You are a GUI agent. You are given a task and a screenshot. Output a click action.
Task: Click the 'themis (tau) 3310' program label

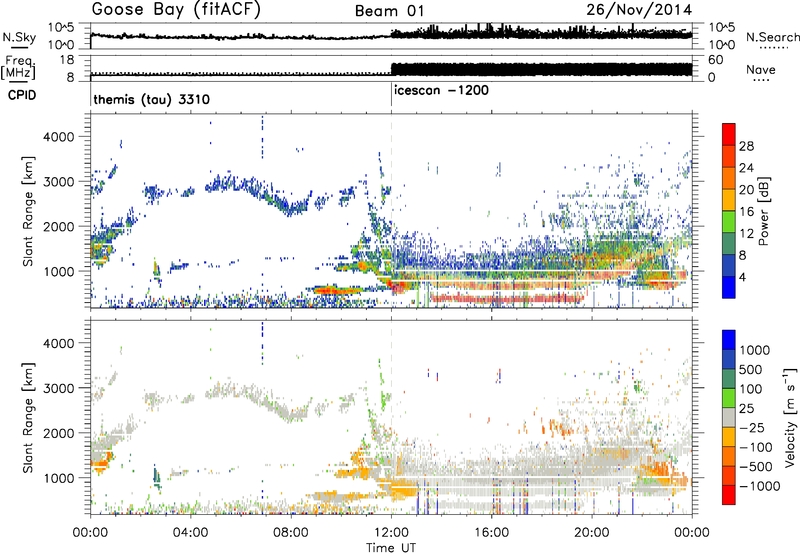pos(152,99)
